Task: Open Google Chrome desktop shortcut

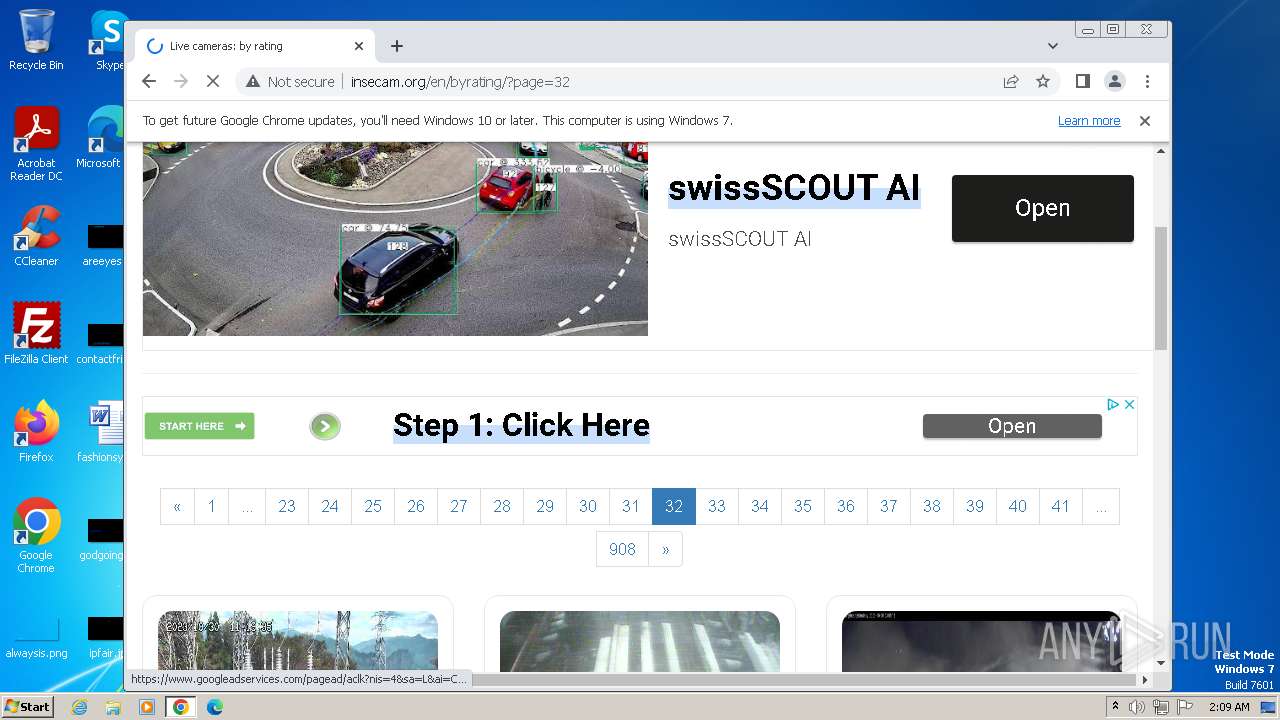Action: pos(36,536)
